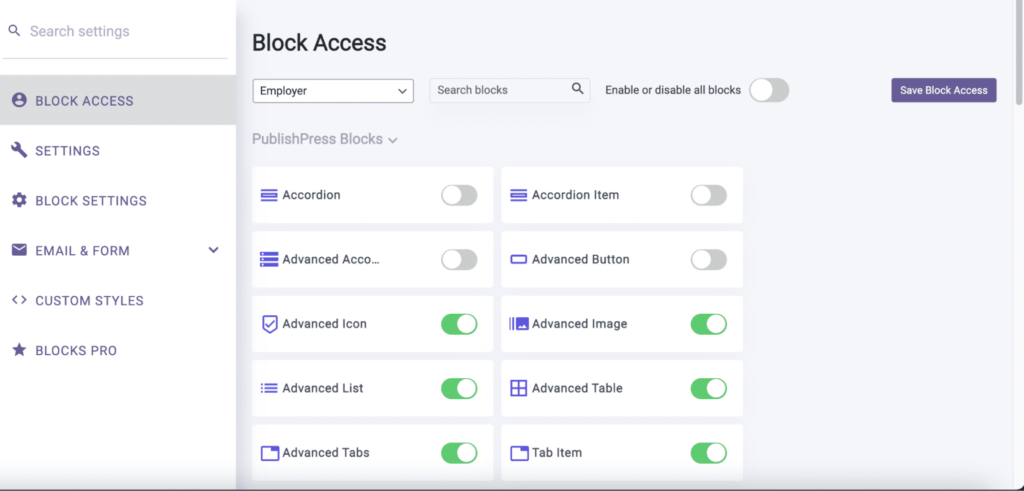
Task: Switch off the Advanced List toggle
Action: [459, 388]
